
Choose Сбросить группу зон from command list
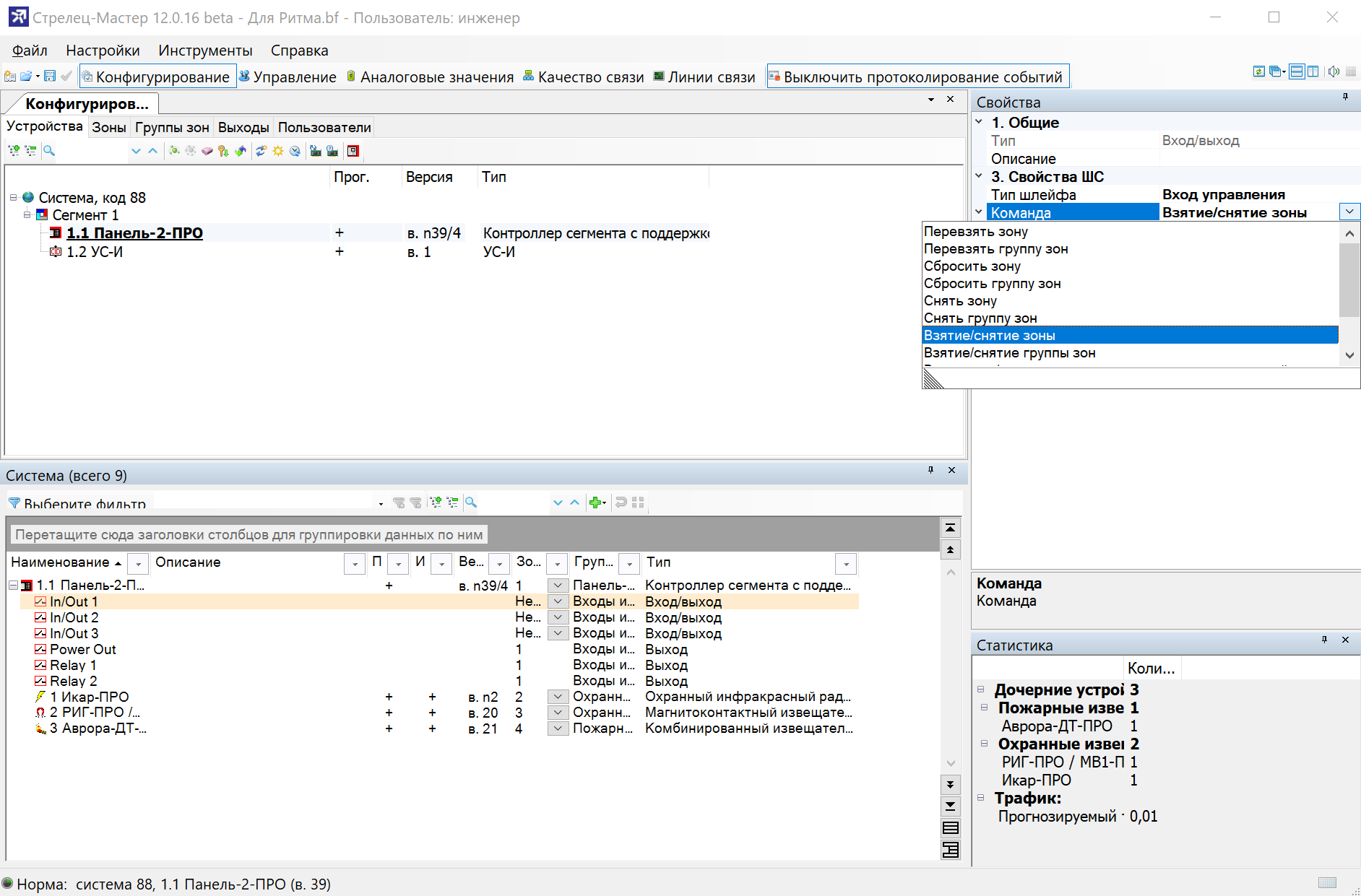pos(1130,284)
